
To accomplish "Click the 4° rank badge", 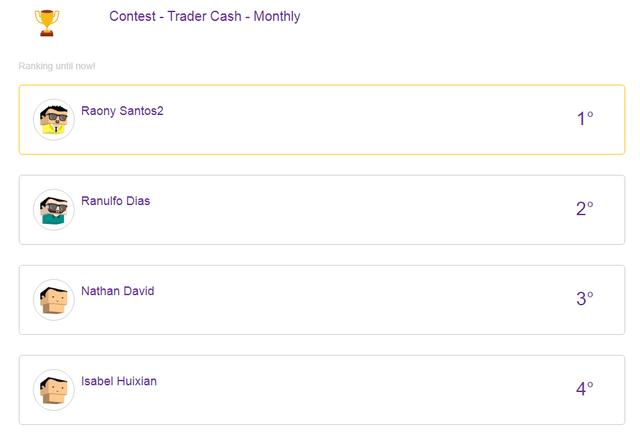I will (x=585, y=389).
